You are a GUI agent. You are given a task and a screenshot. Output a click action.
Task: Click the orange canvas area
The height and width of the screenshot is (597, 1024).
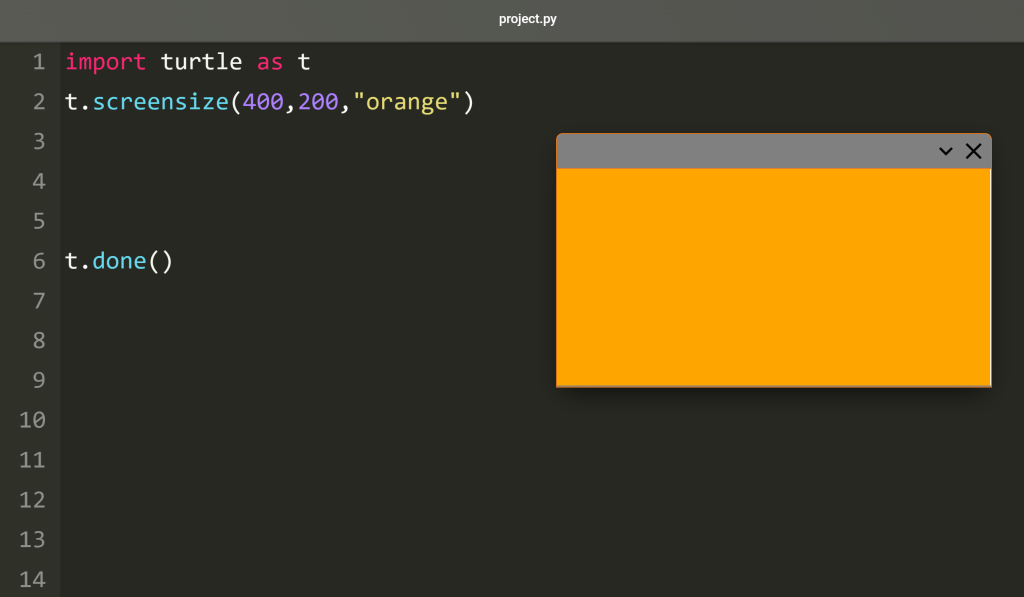[773, 278]
